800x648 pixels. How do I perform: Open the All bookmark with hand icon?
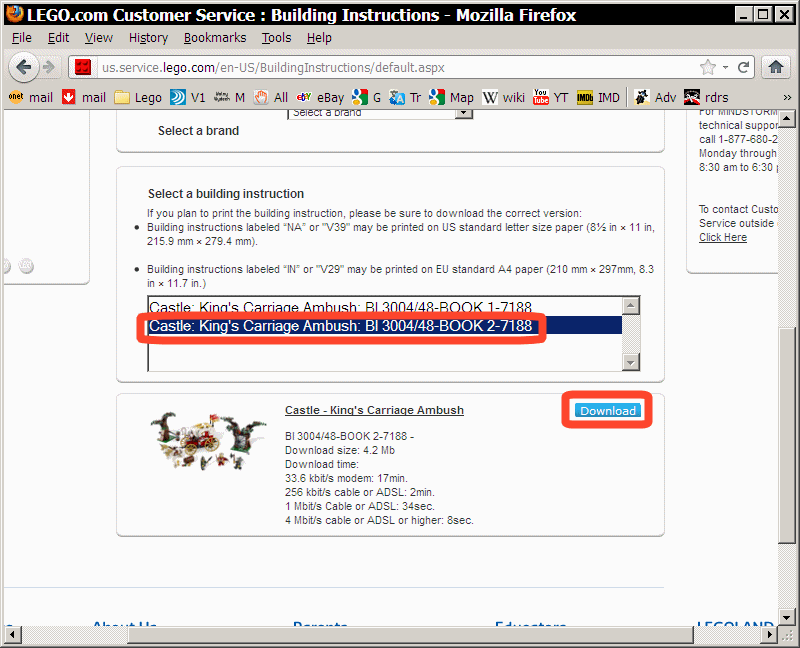pyautogui.click(x=271, y=97)
